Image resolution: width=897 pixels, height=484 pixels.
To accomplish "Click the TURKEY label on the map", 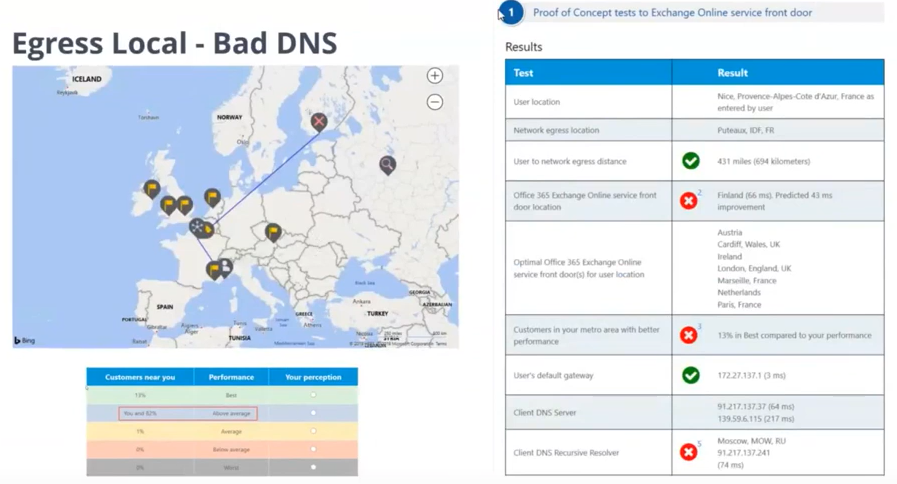I will (378, 314).
